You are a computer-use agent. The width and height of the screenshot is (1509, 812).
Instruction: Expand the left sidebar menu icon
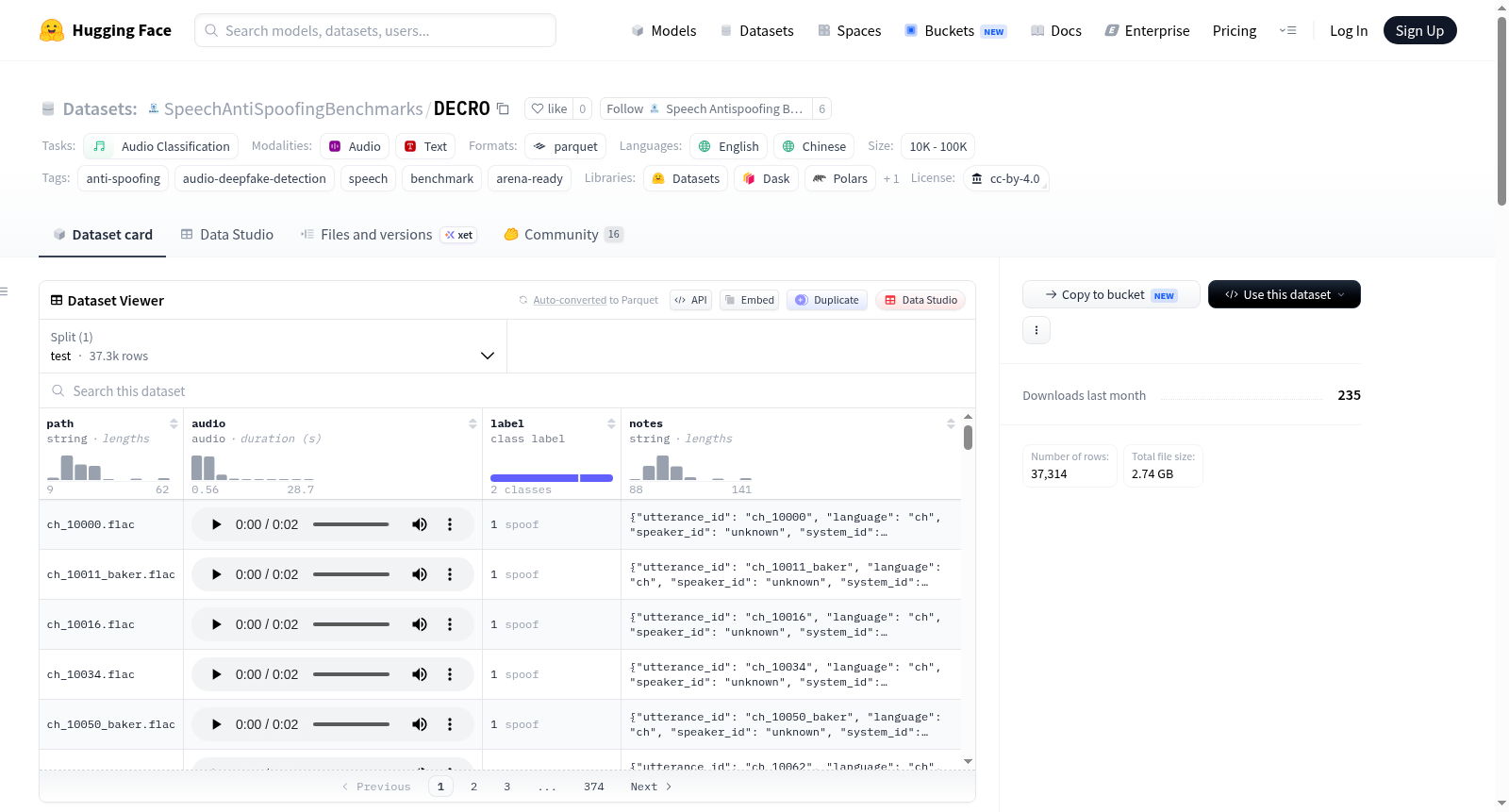(4, 291)
